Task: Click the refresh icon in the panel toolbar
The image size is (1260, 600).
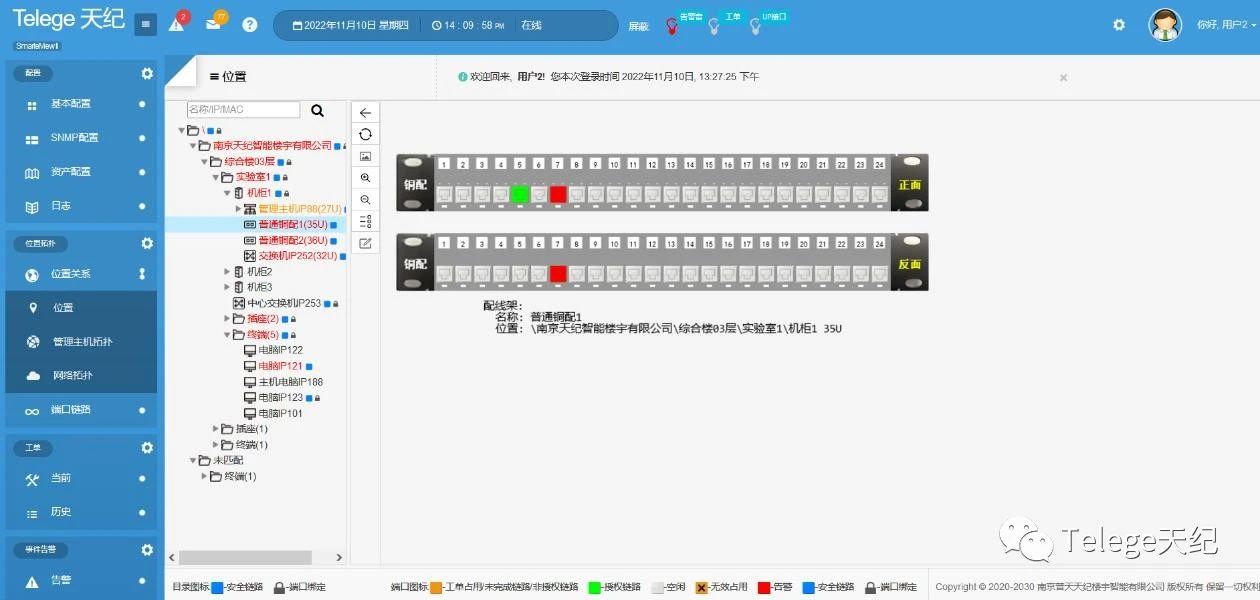Action: click(x=365, y=134)
